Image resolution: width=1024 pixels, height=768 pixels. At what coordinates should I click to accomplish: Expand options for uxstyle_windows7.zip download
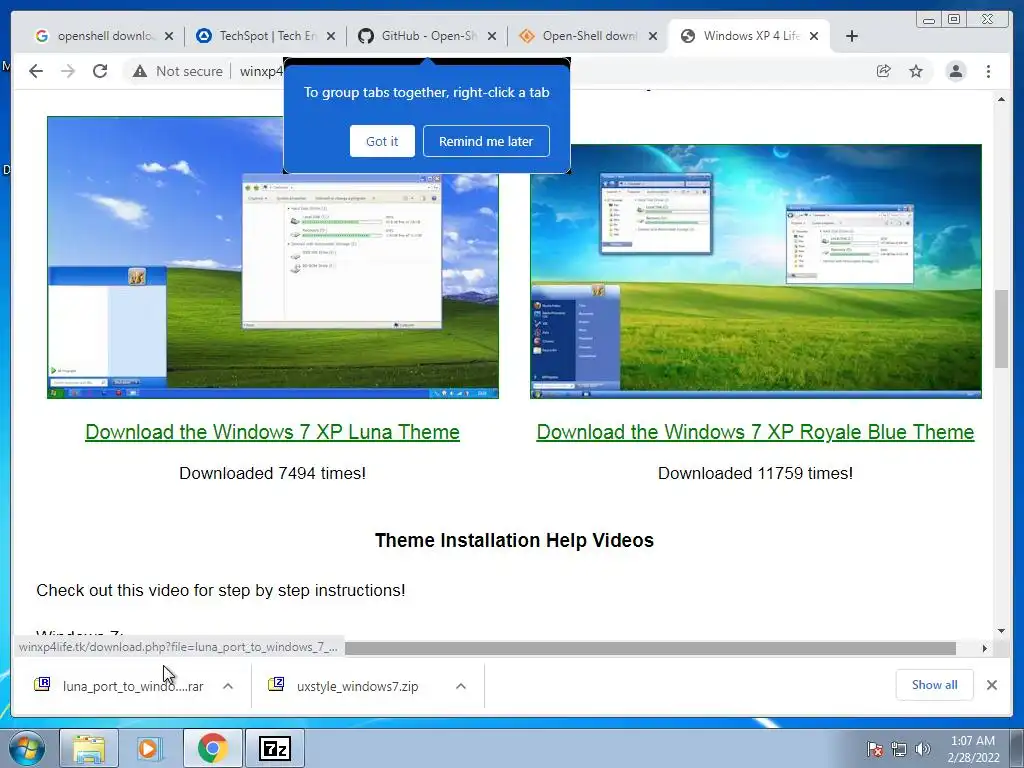coord(461,686)
